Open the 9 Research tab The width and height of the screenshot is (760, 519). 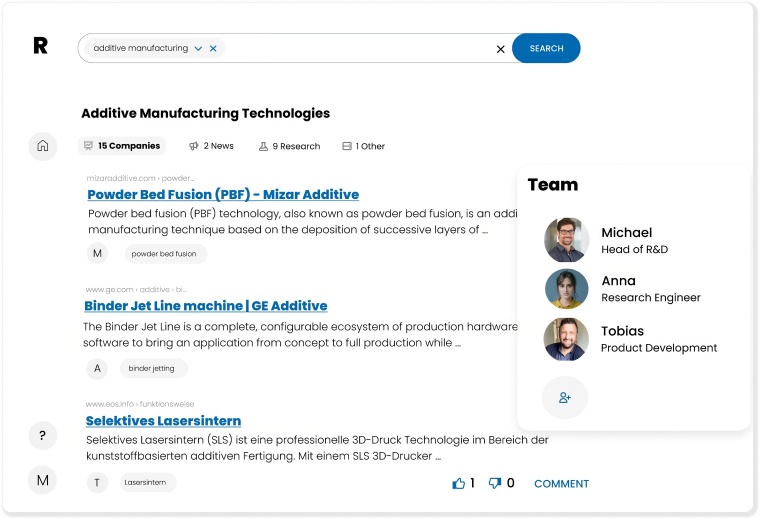[289, 146]
